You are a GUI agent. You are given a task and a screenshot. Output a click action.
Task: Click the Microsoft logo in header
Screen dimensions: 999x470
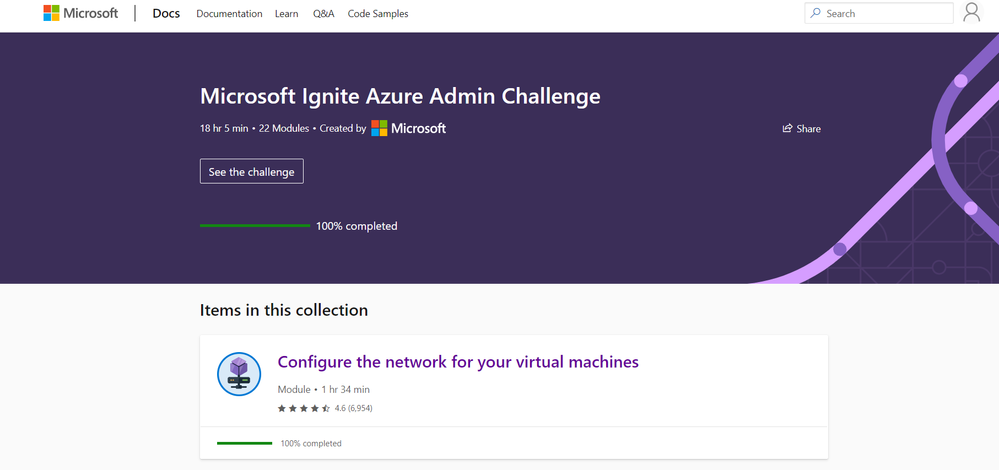coord(80,13)
